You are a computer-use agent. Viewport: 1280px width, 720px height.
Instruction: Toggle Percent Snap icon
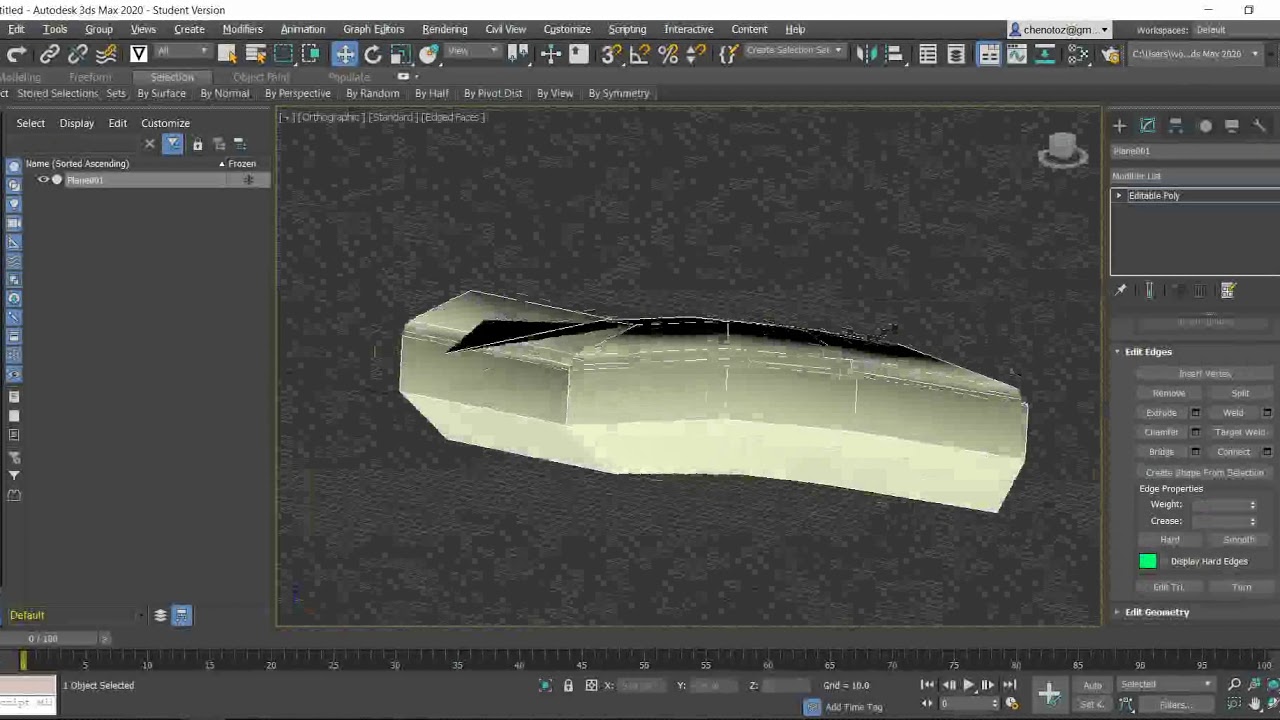(x=668, y=54)
